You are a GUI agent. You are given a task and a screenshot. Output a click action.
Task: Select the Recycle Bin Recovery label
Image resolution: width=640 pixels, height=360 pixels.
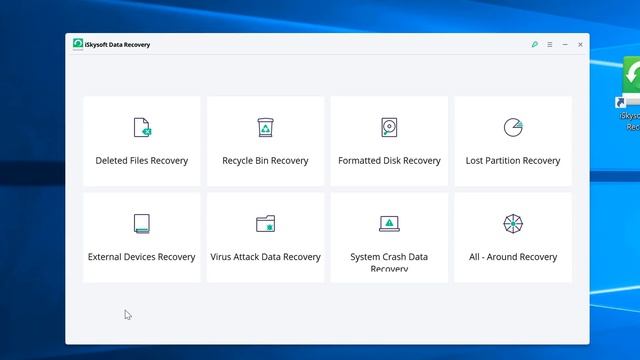tap(265, 161)
